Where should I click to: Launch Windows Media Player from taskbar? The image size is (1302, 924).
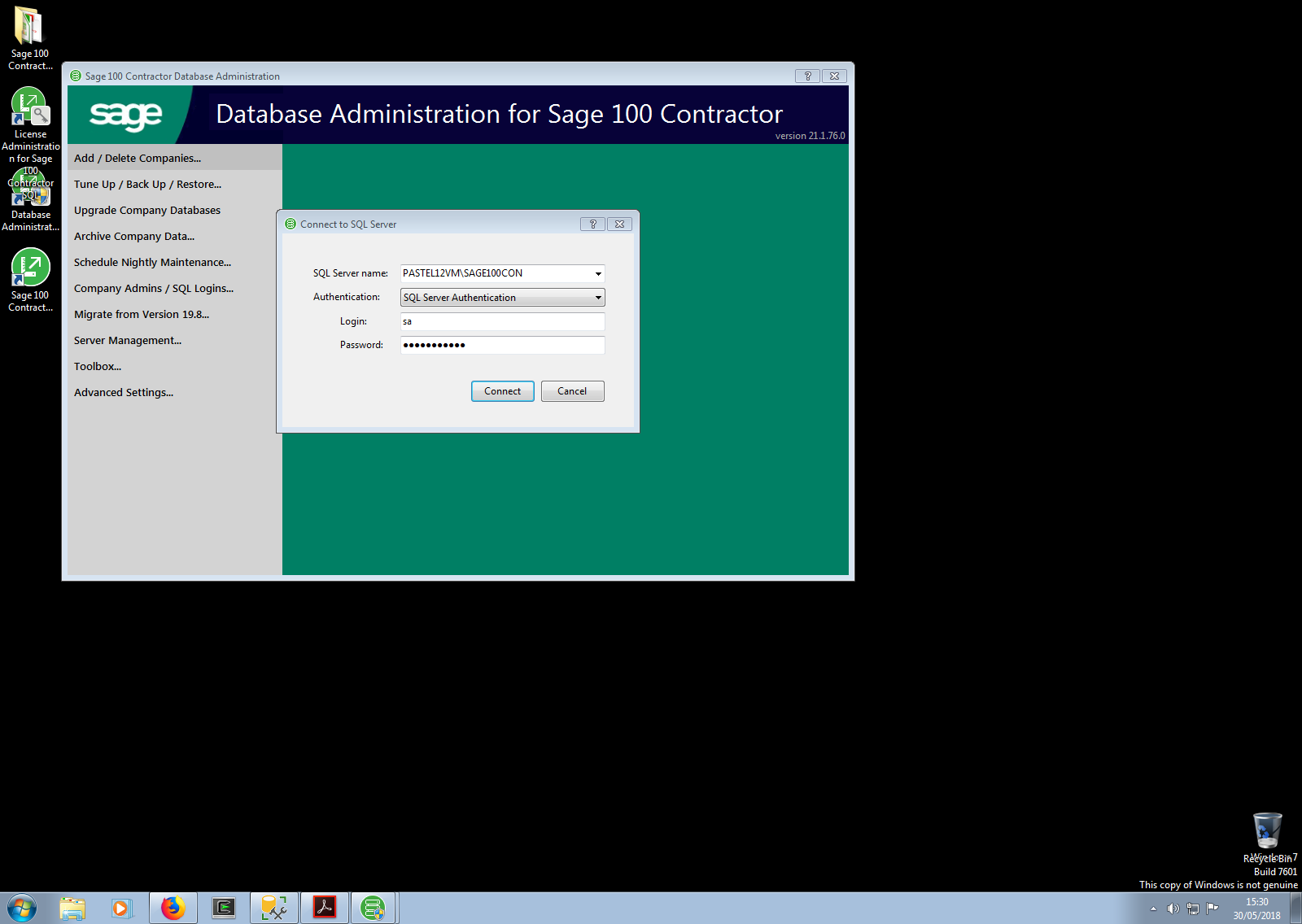[x=122, y=908]
